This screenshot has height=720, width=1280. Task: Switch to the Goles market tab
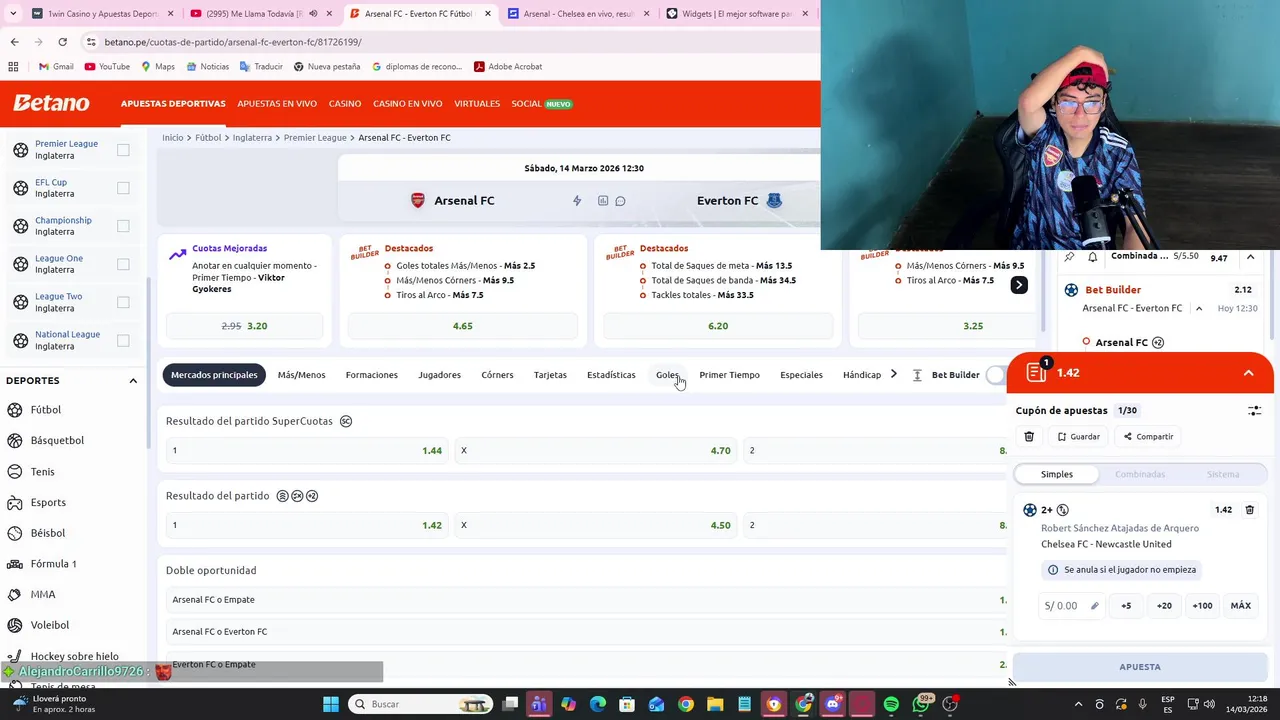pyautogui.click(x=667, y=375)
